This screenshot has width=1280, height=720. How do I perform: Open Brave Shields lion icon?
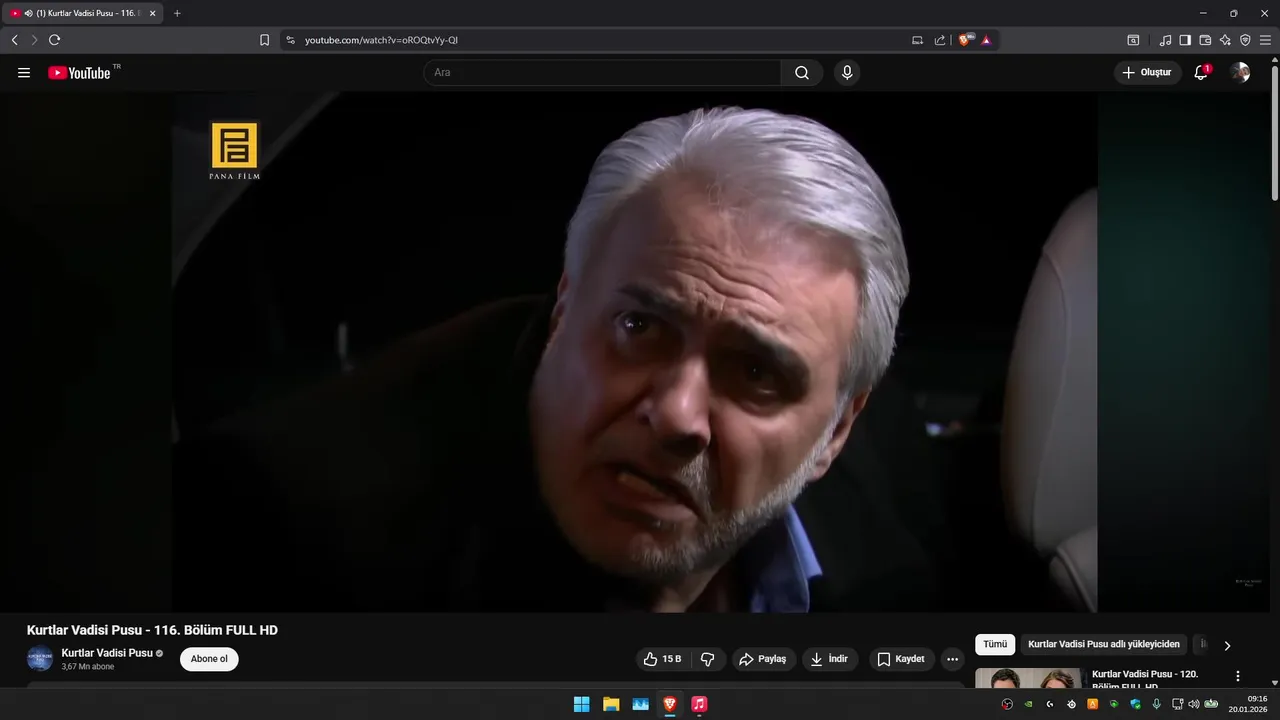pyautogui.click(x=966, y=40)
